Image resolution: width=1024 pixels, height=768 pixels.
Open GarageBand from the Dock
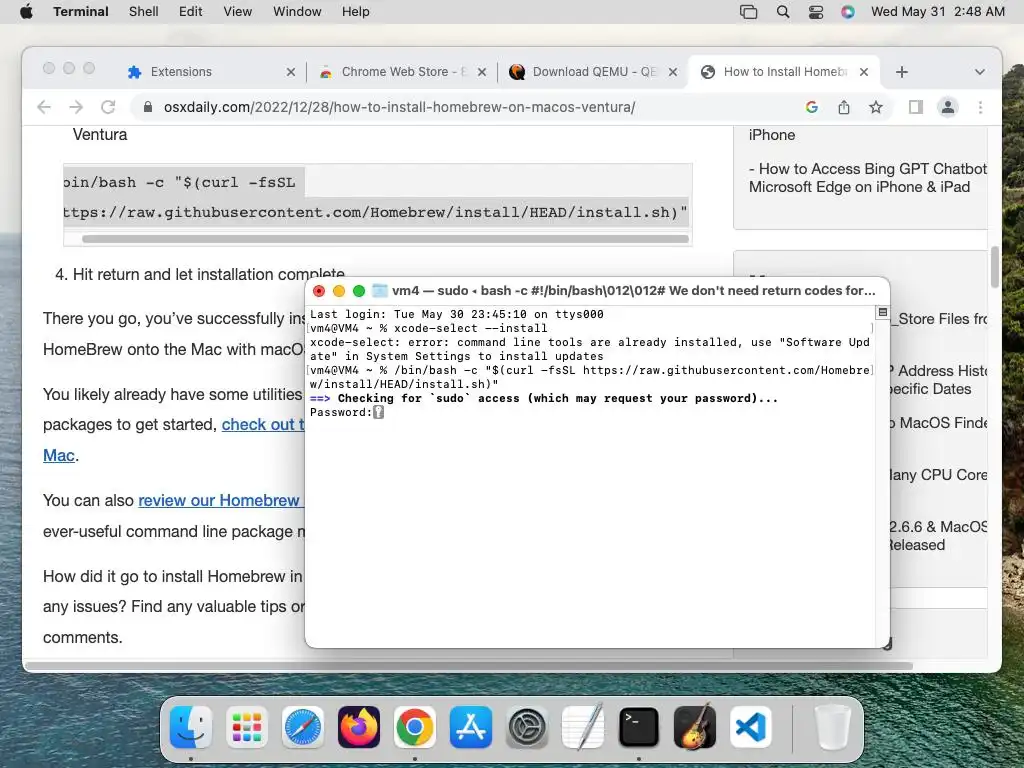pyautogui.click(x=695, y=727)
